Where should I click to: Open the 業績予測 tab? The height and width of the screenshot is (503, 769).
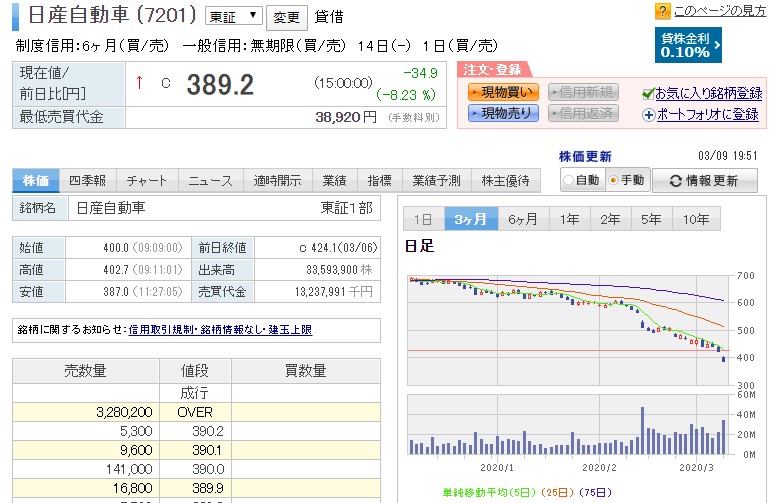click(436, 181)
